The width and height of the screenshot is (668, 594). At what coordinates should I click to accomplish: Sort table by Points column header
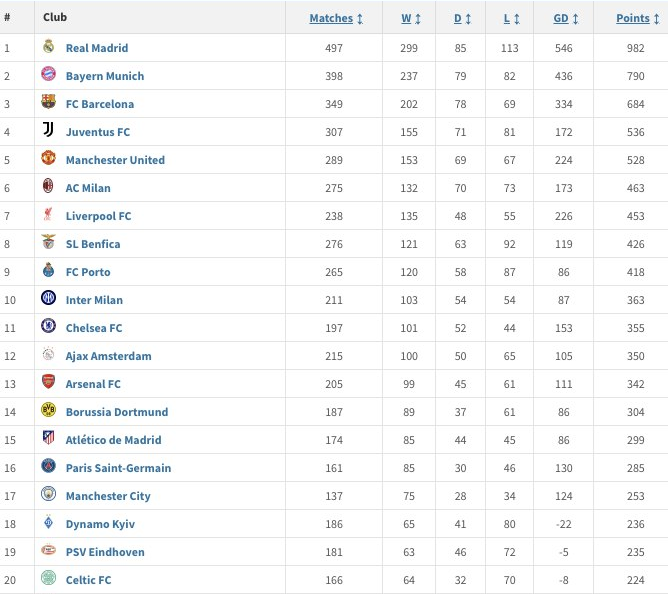pos(638,18)
